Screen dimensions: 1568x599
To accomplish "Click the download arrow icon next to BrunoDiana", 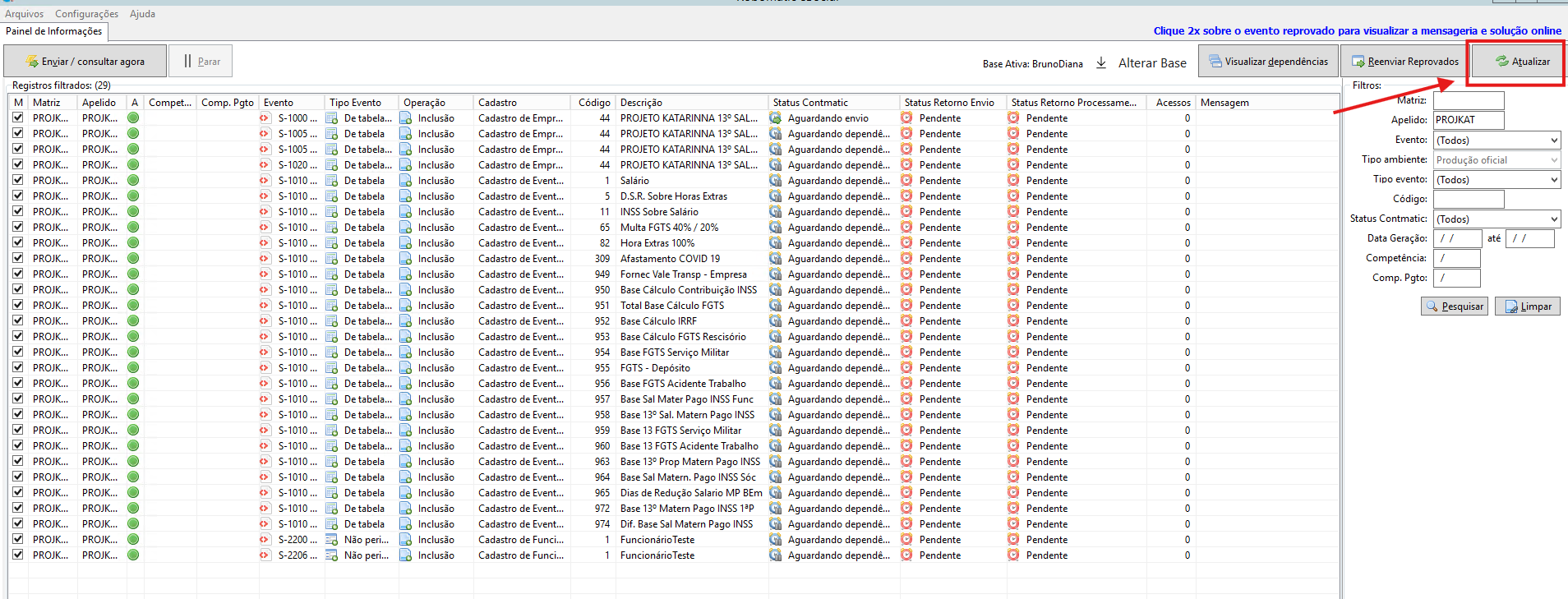I will (1101, 62).
